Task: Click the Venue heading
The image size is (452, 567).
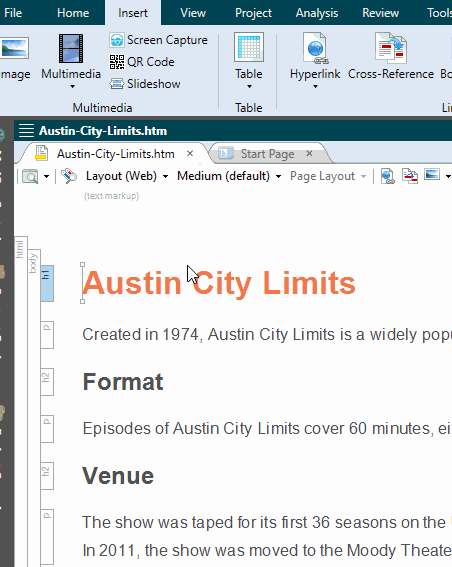Action: [118, 476]
